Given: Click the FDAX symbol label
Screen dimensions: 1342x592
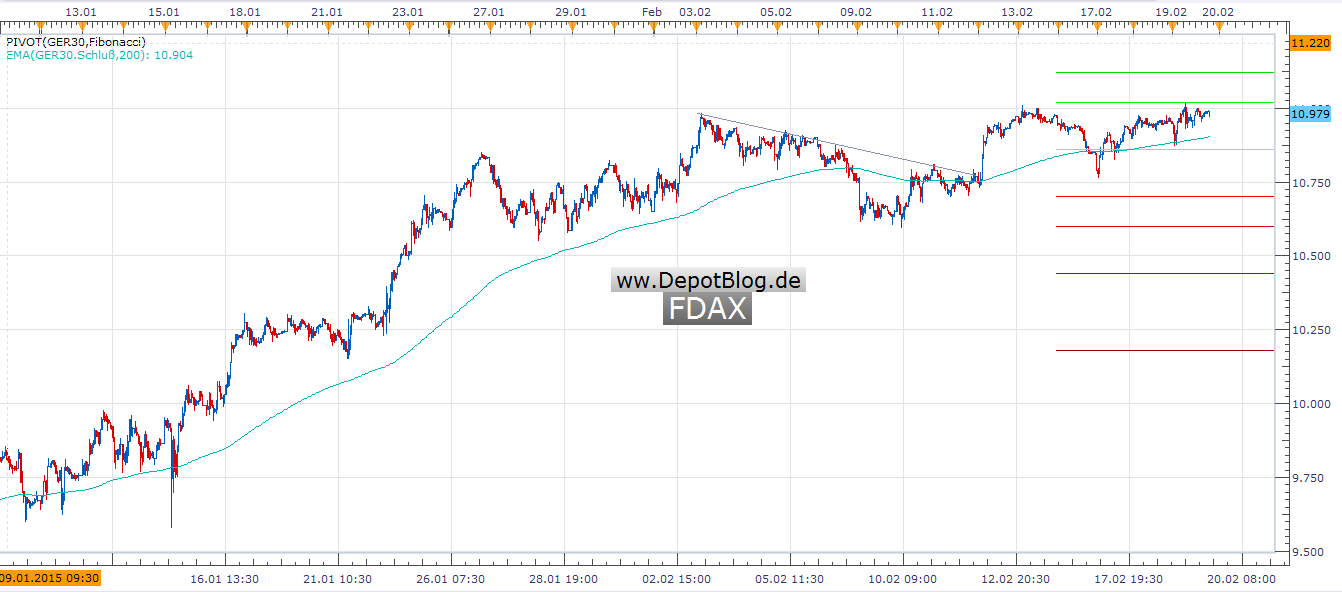Looking at the screenshot, I should tap(707, 309).
